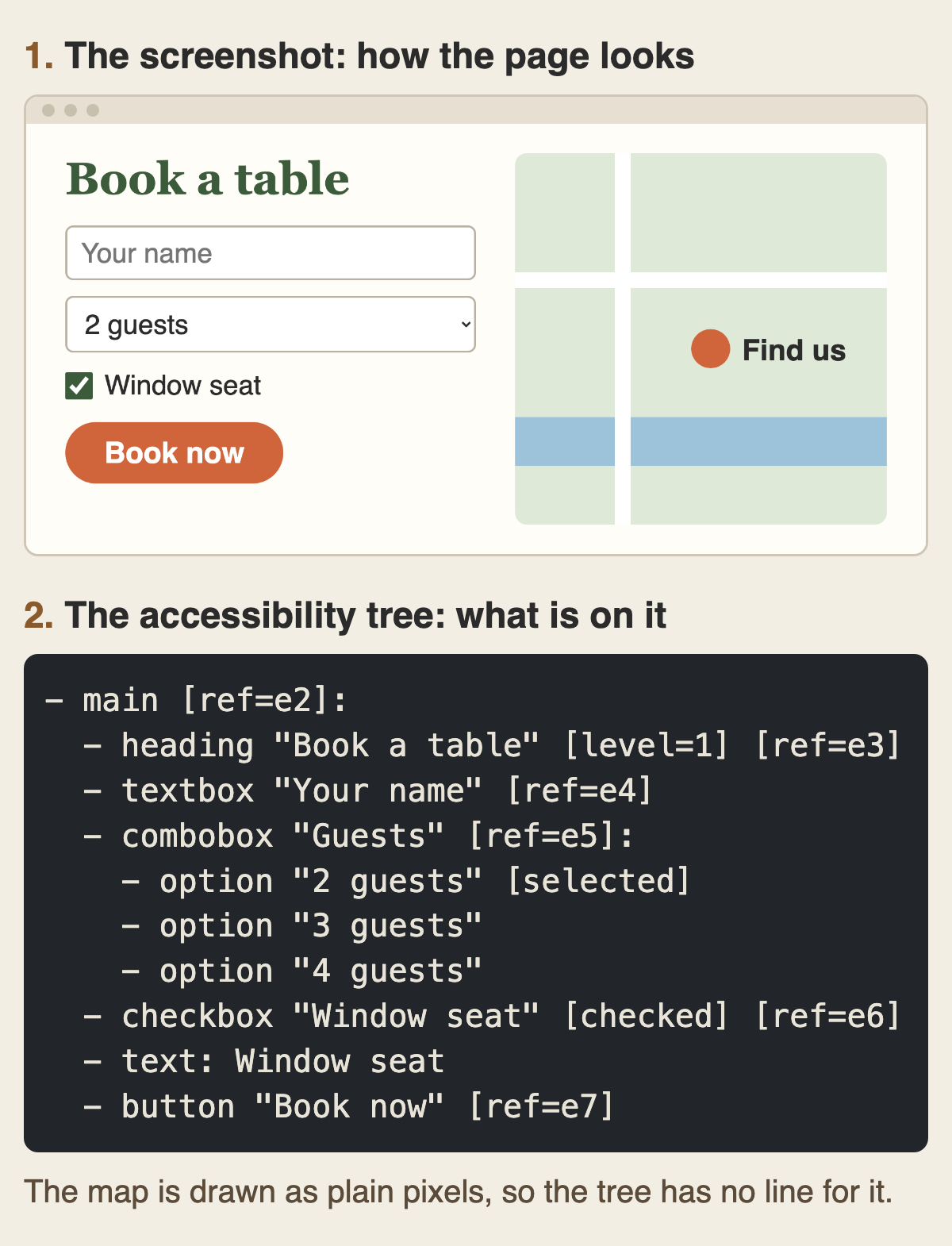Viewport: 952px width, 1246px height.
Task: Click the "main [ref=e2]:" tree line
Action: (196, 701)
